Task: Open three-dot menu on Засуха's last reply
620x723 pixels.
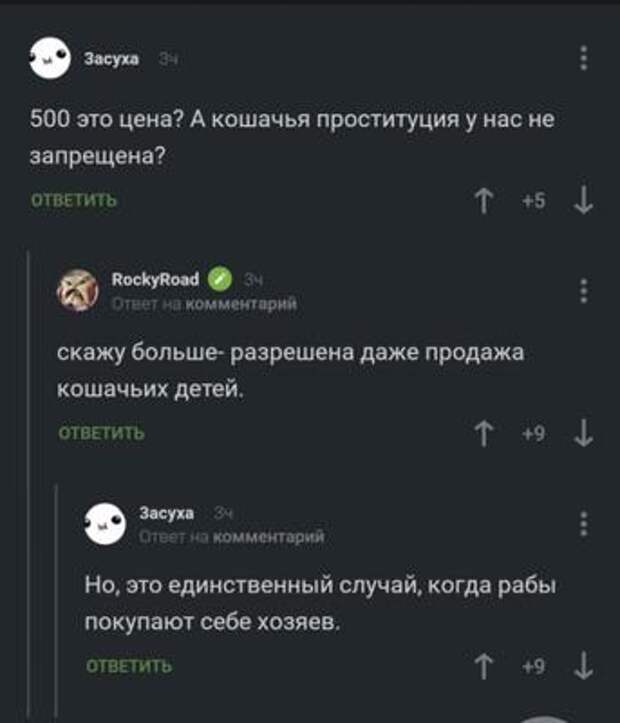Action: click(584, 524)
